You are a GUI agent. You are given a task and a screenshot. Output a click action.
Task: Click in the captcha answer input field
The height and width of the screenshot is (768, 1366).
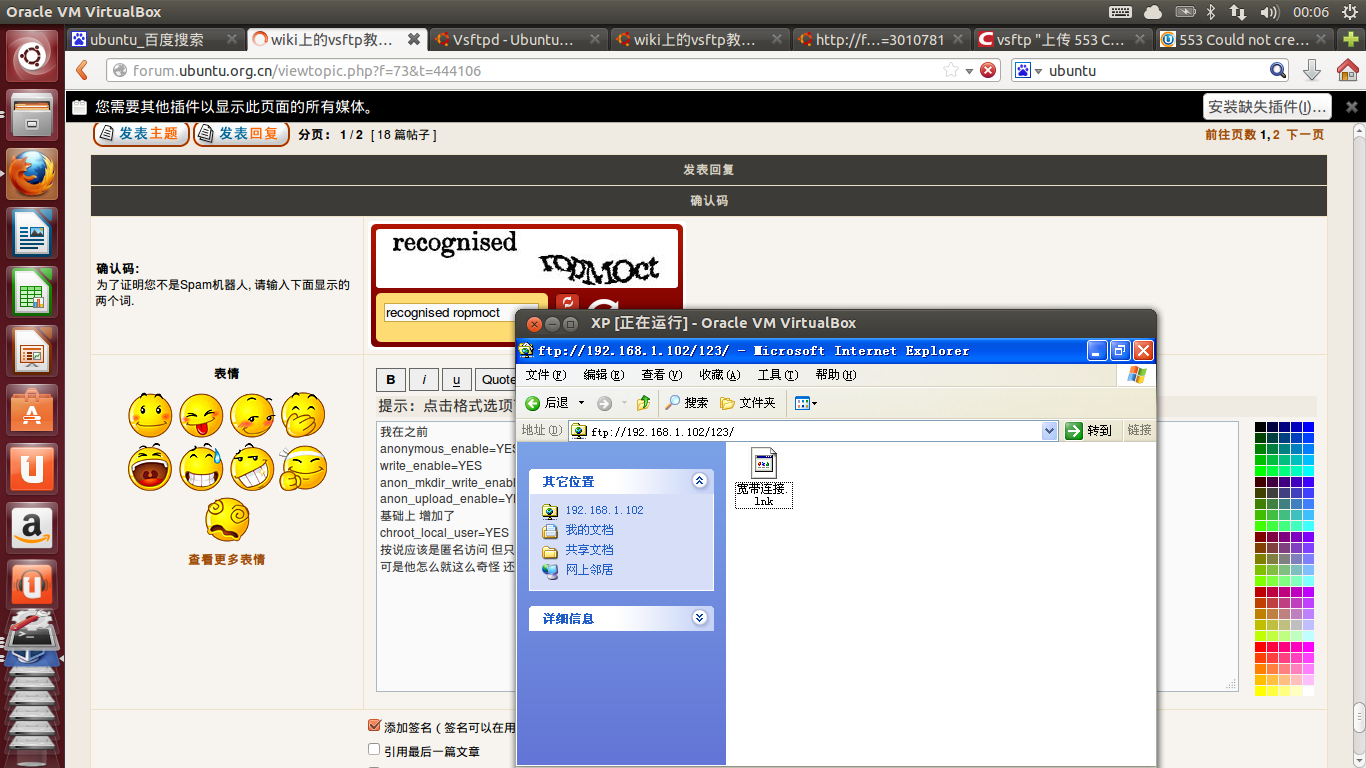click(x=462, y=313)
